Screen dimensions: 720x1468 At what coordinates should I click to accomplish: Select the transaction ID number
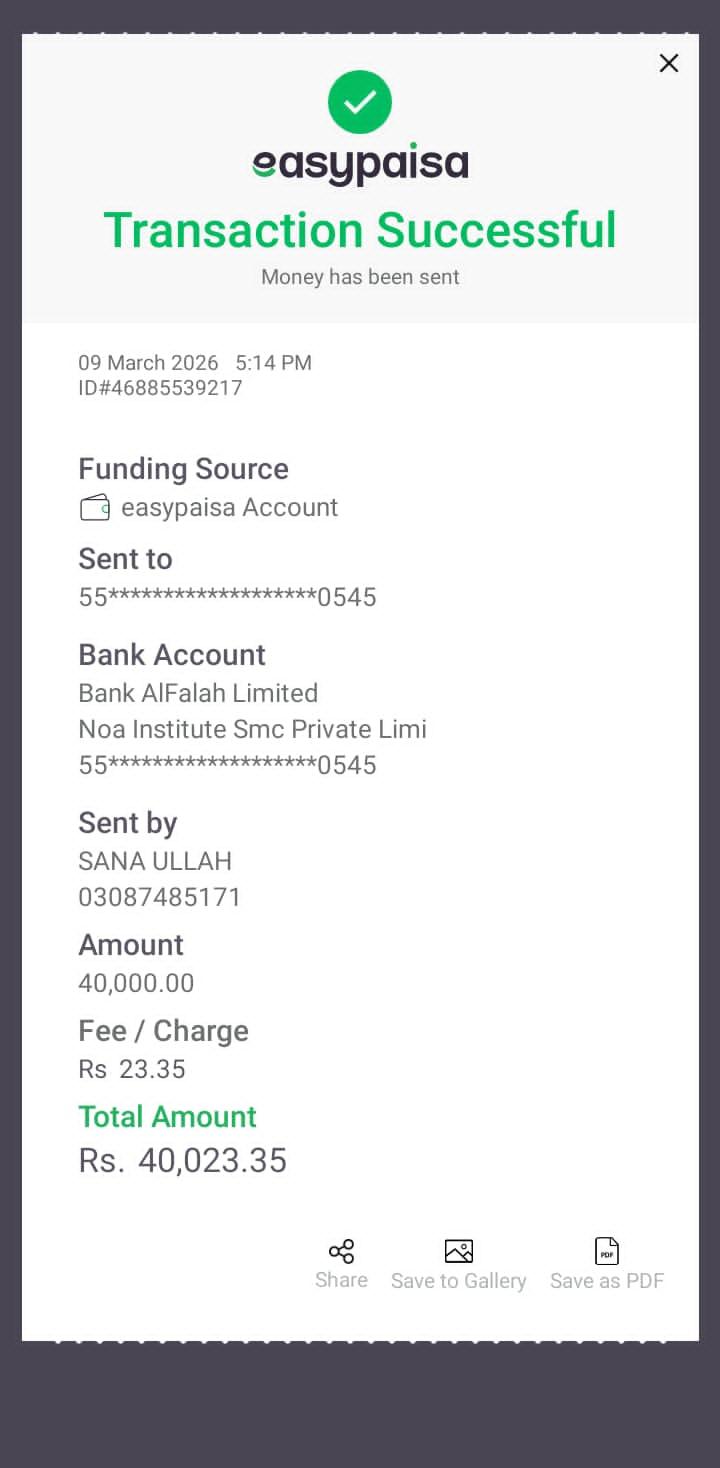point(160,388)
